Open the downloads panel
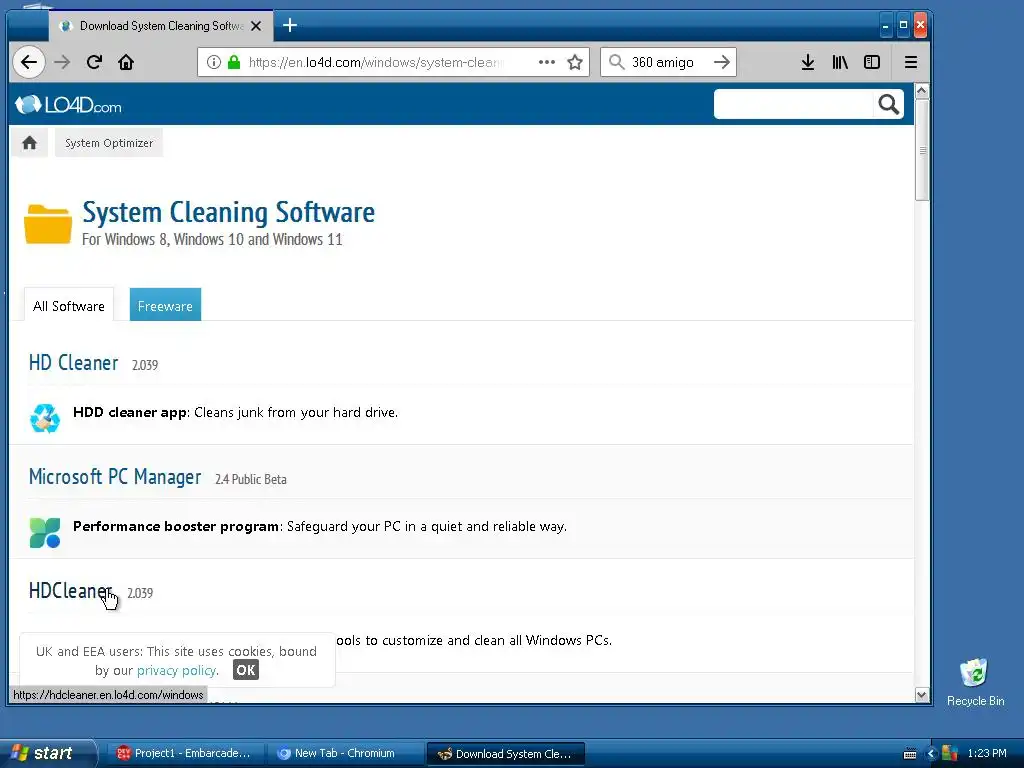1024x768 pixels. [x=808, y=62]
